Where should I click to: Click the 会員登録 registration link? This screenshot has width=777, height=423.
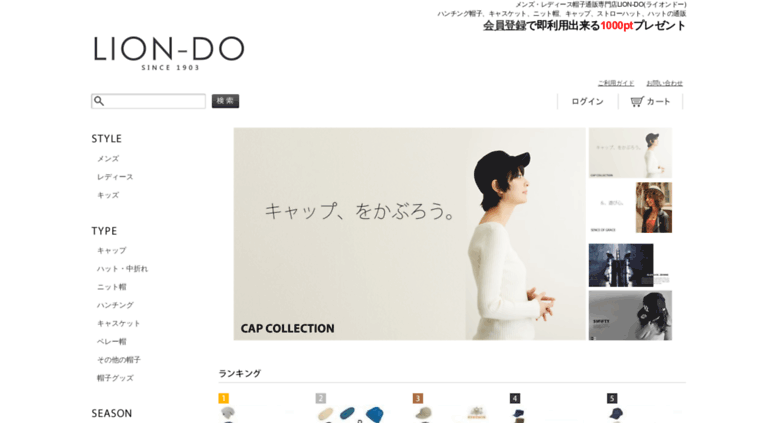(x=504, y=26)
